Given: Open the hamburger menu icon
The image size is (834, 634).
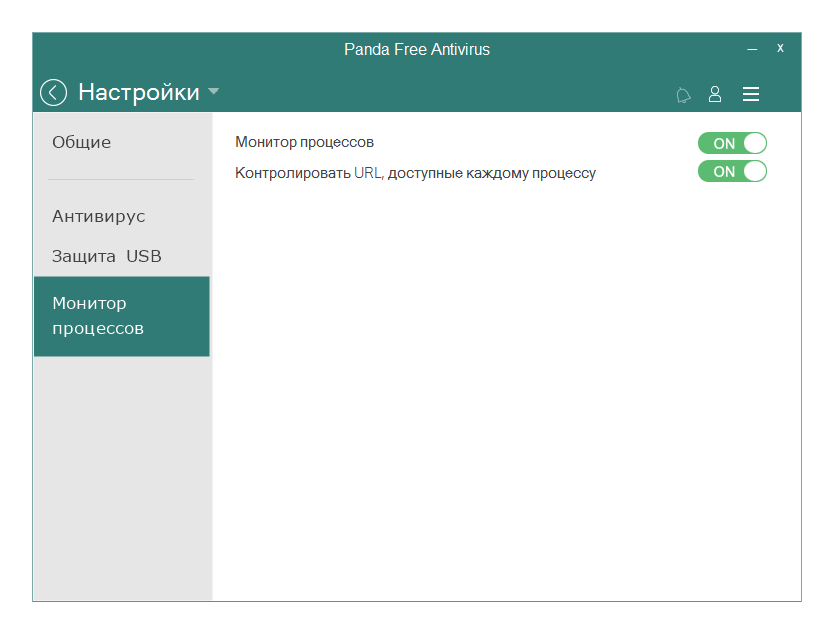Looking at the screenshot, I should click(750, 94).
